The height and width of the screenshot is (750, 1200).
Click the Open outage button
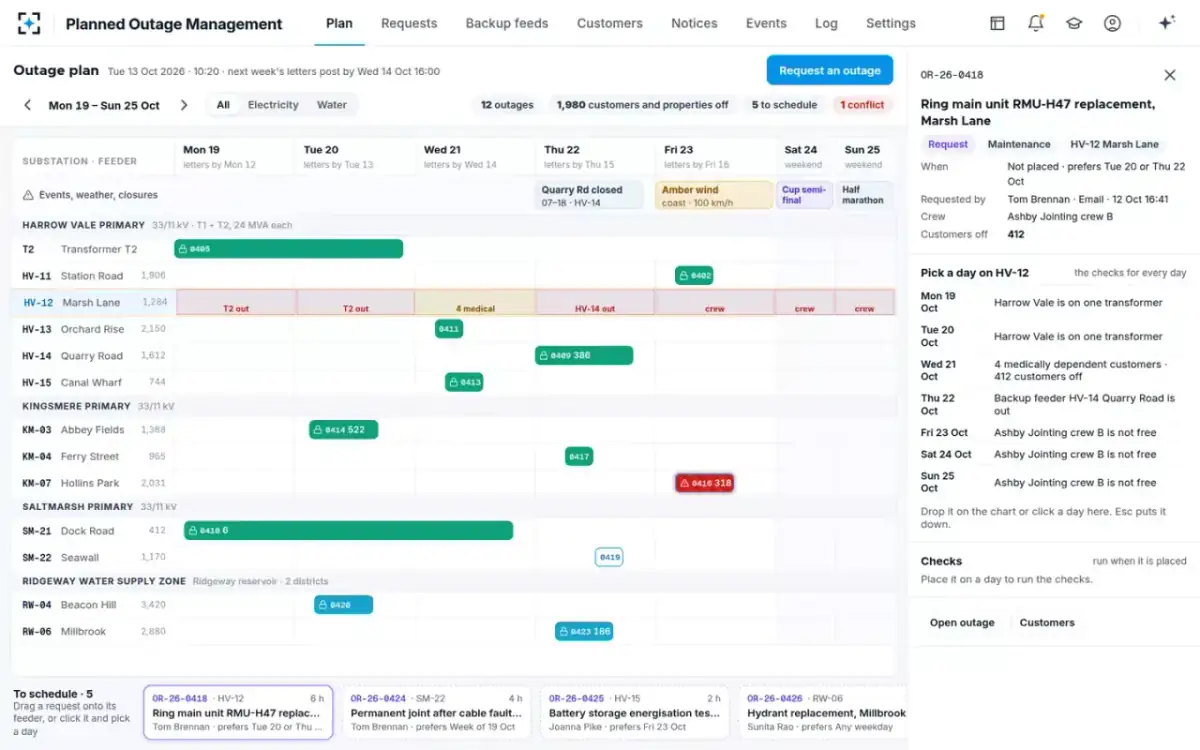click(962, 623)
